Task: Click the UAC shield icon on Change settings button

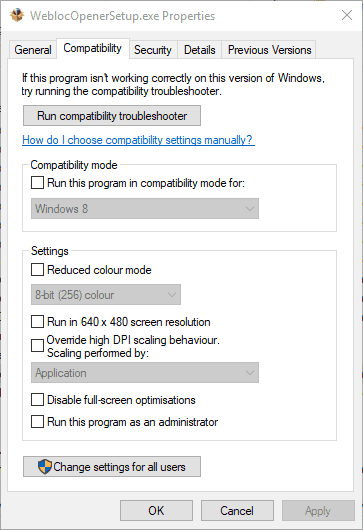Action: (x=45, y=467)
